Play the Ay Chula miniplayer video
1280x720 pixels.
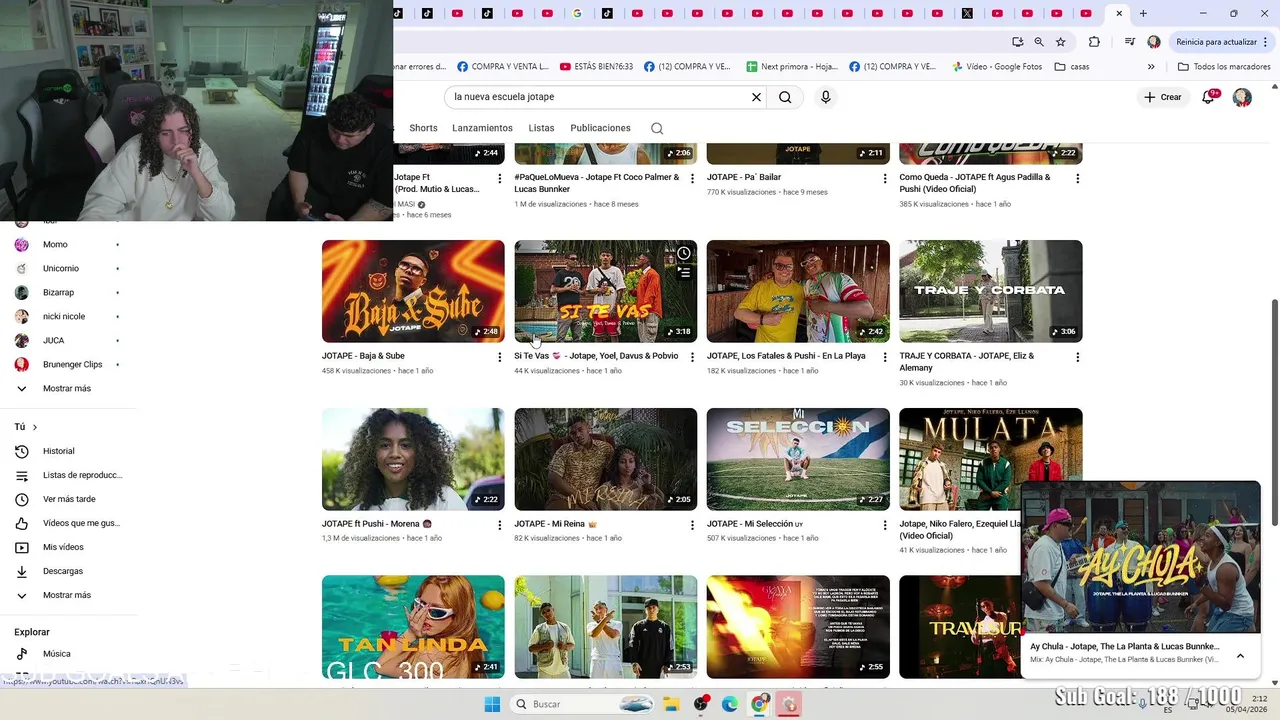(1140, 556)
